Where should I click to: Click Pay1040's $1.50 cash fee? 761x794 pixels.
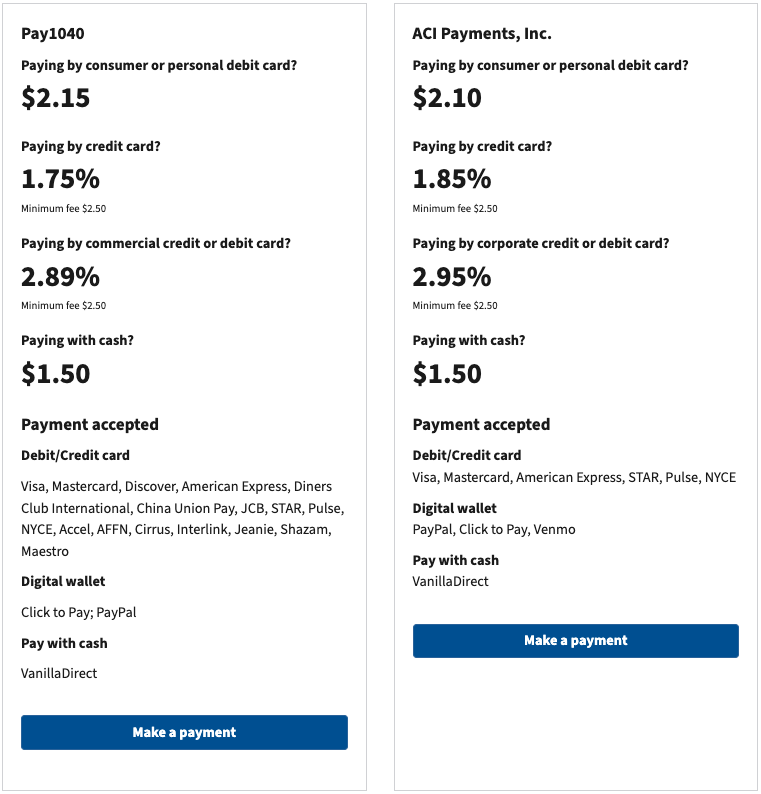point(56,373)
